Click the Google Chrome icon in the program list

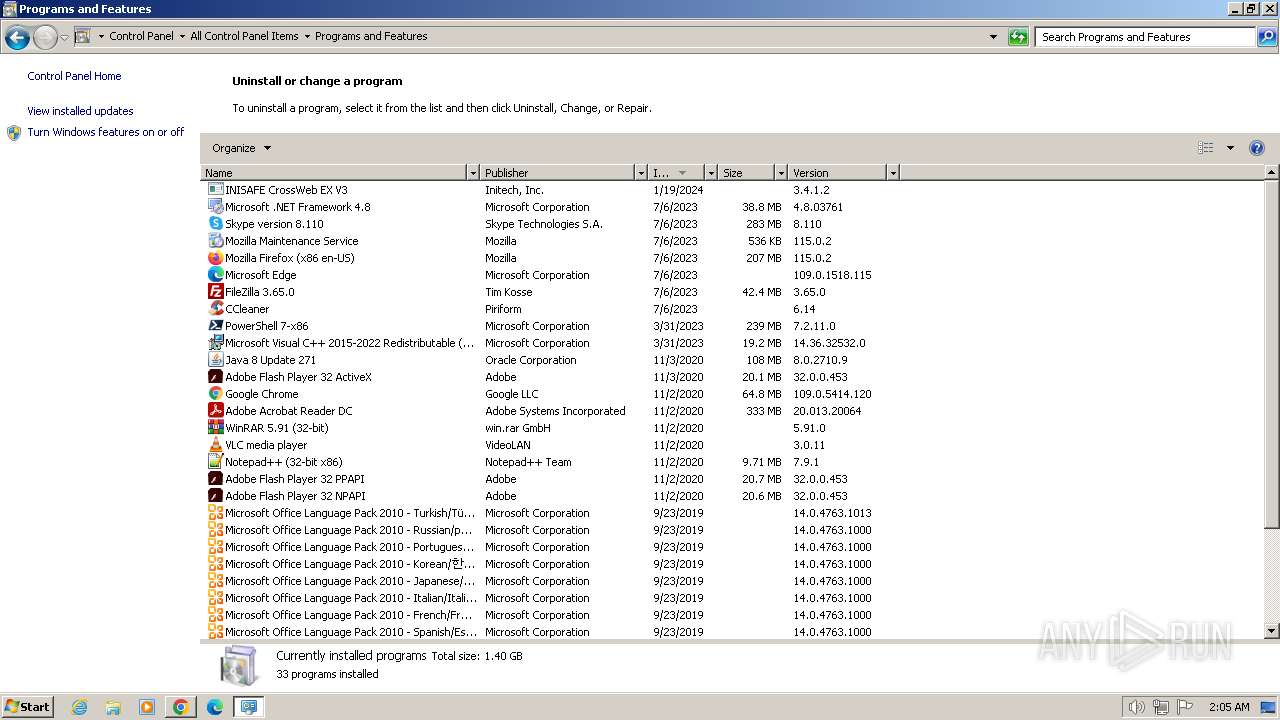point(215,394)
